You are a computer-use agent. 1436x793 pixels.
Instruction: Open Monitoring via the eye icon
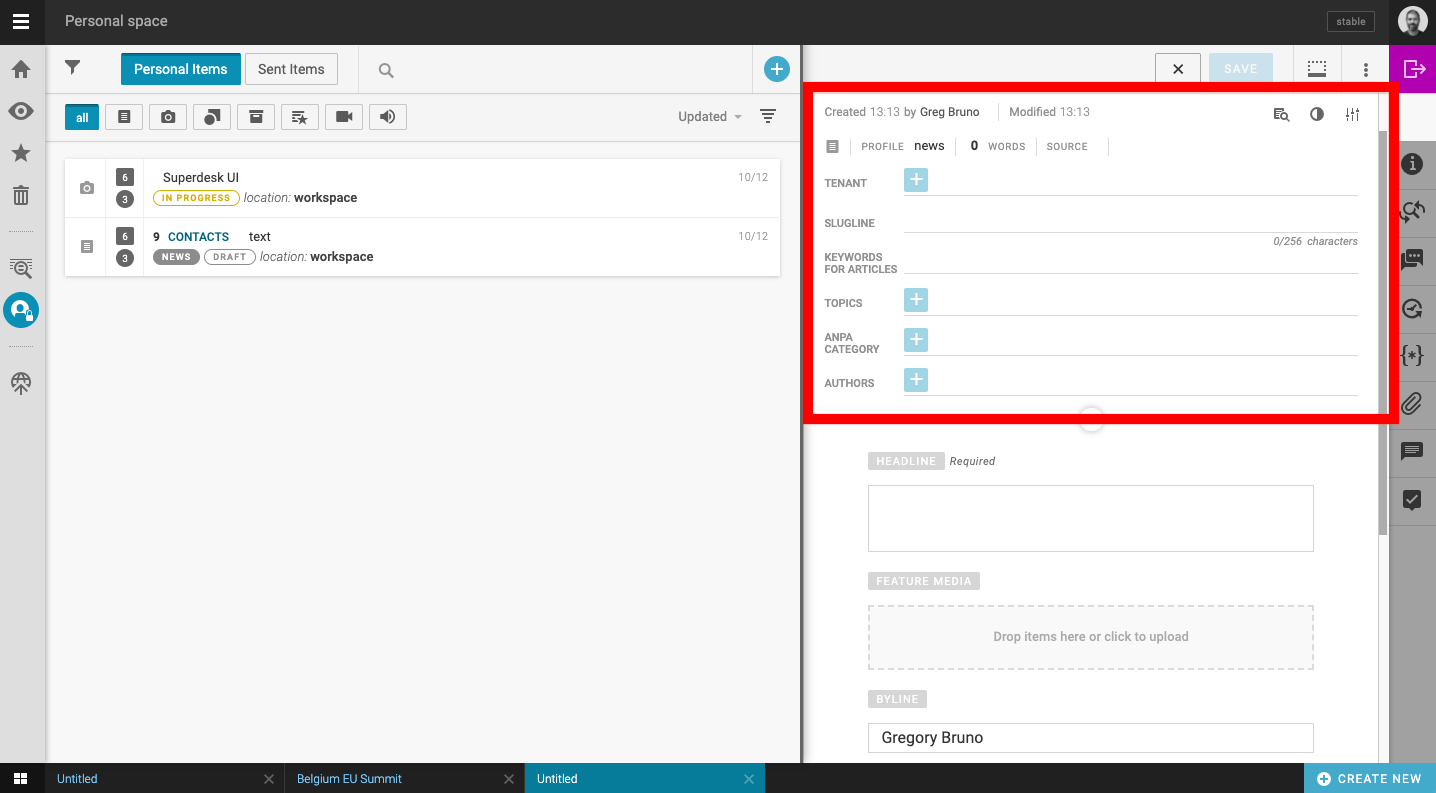21,111
